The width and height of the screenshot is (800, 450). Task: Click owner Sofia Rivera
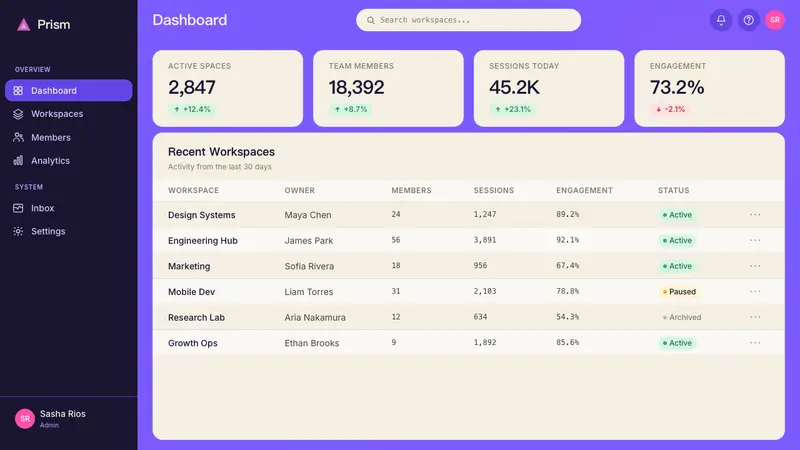309,266
